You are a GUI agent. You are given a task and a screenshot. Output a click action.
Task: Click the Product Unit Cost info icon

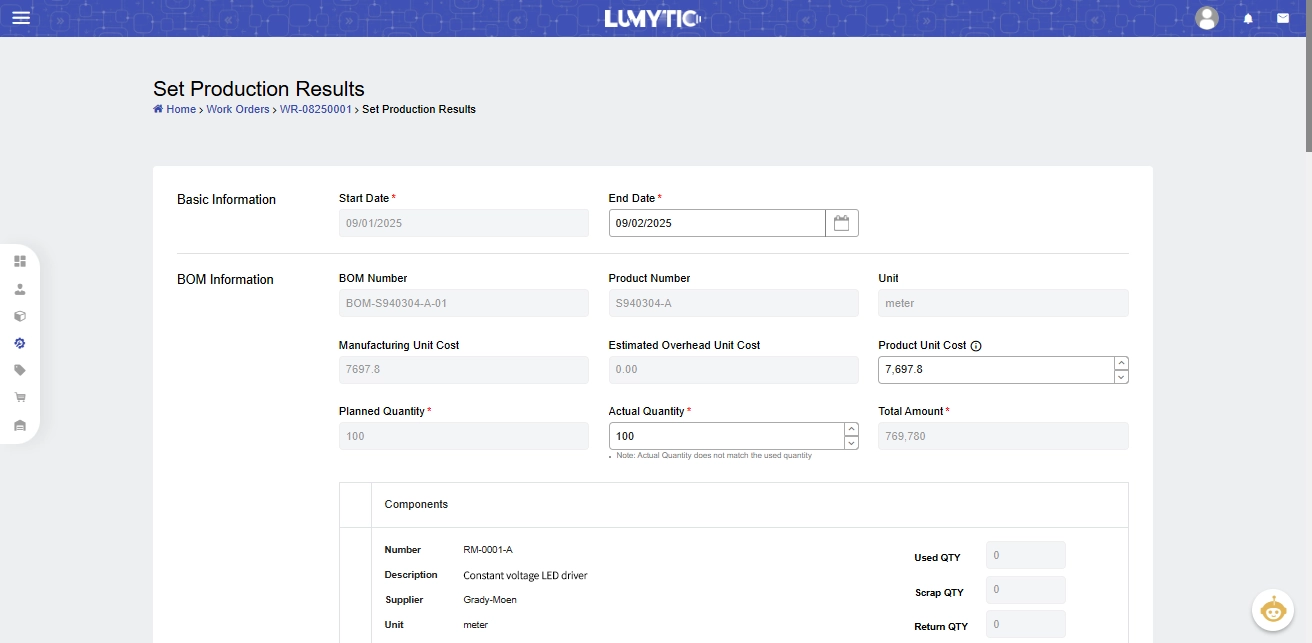click(x=976, y=346)
